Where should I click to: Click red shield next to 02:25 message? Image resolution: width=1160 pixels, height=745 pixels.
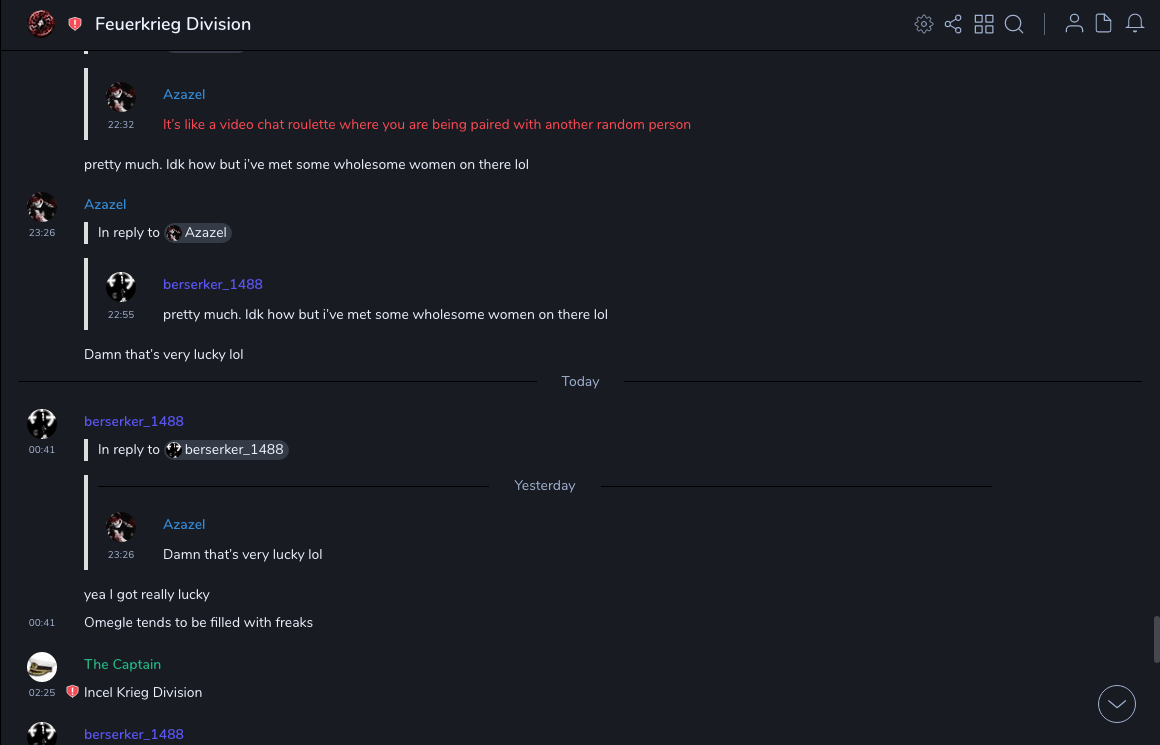click(x=72, y=692)
